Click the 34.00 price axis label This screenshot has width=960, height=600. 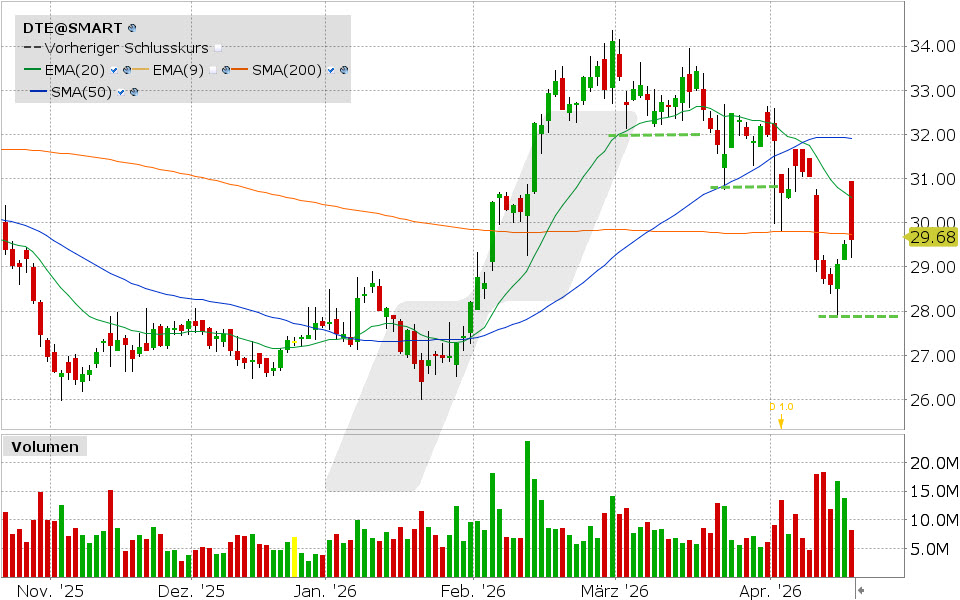tap(934, 44)
